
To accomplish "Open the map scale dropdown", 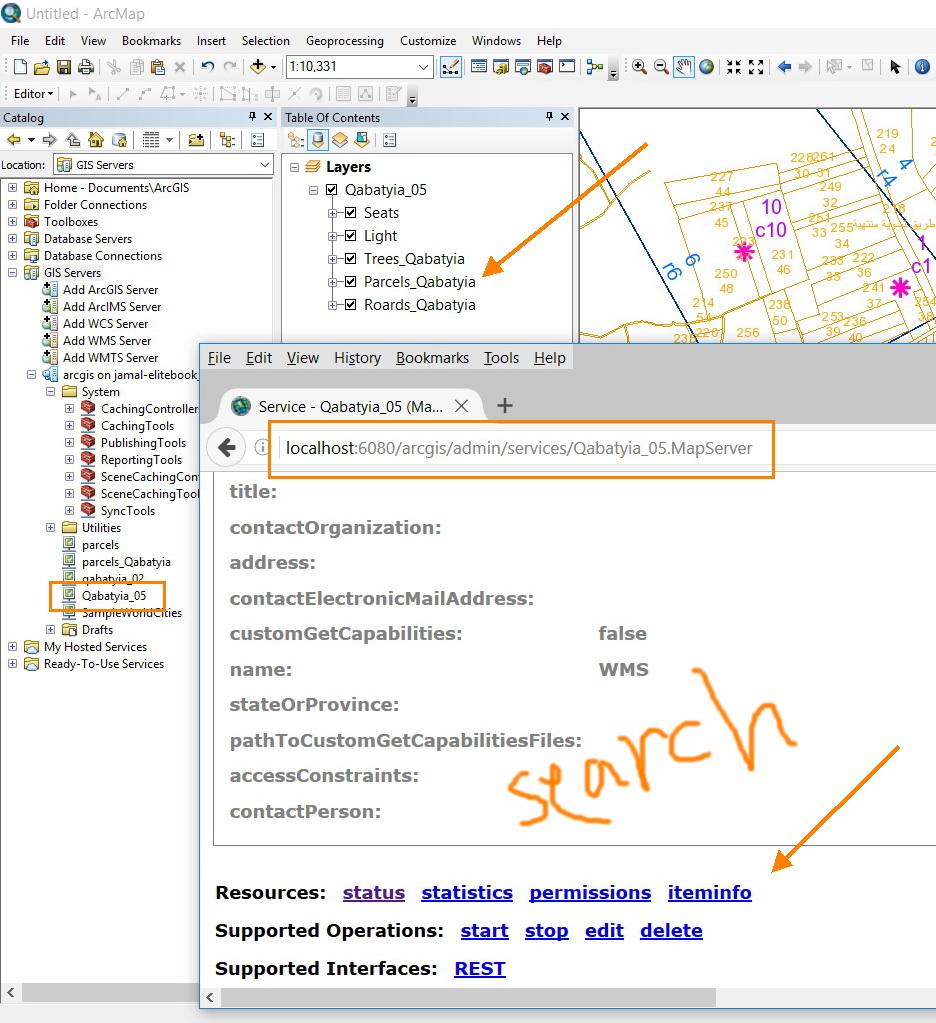I will [x=423, y=67].
